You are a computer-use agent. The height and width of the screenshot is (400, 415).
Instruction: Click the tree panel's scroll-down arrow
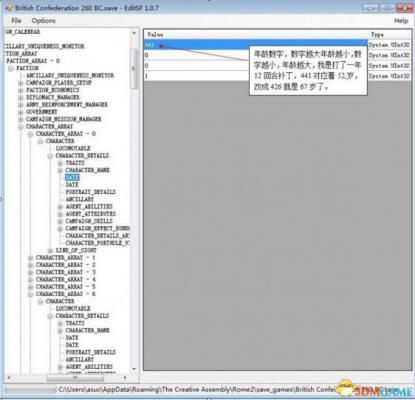pyautogui.click(x=134, y=369)
